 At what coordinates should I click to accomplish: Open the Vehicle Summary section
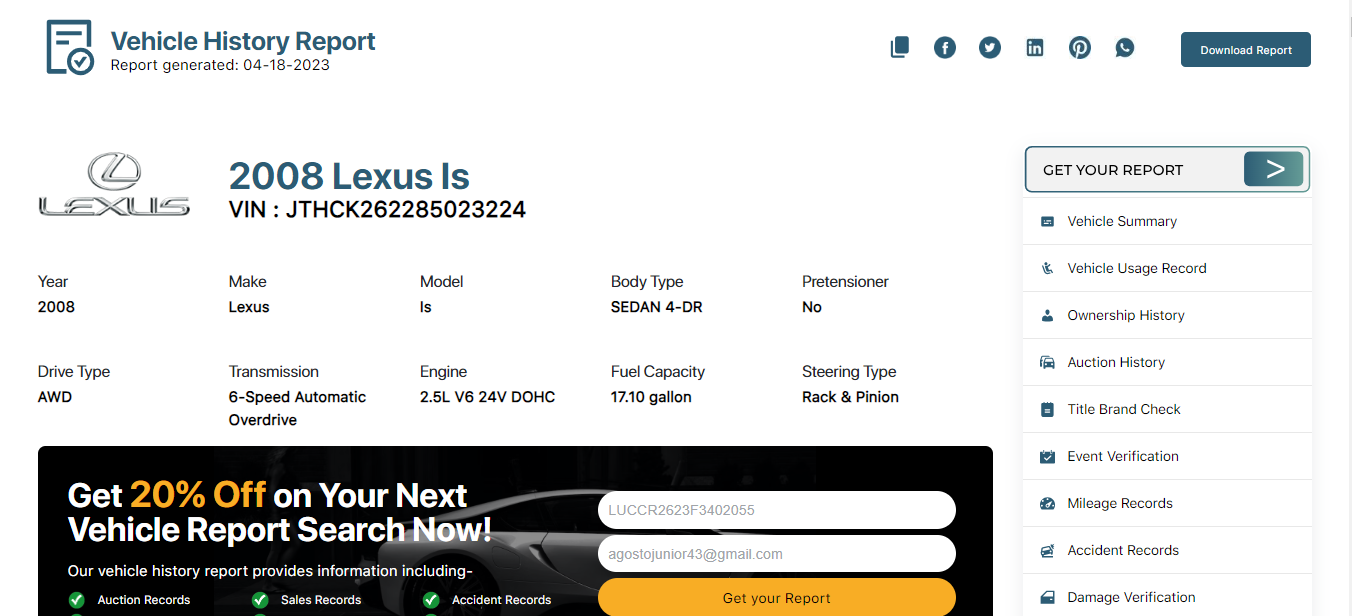[1167, 221]
